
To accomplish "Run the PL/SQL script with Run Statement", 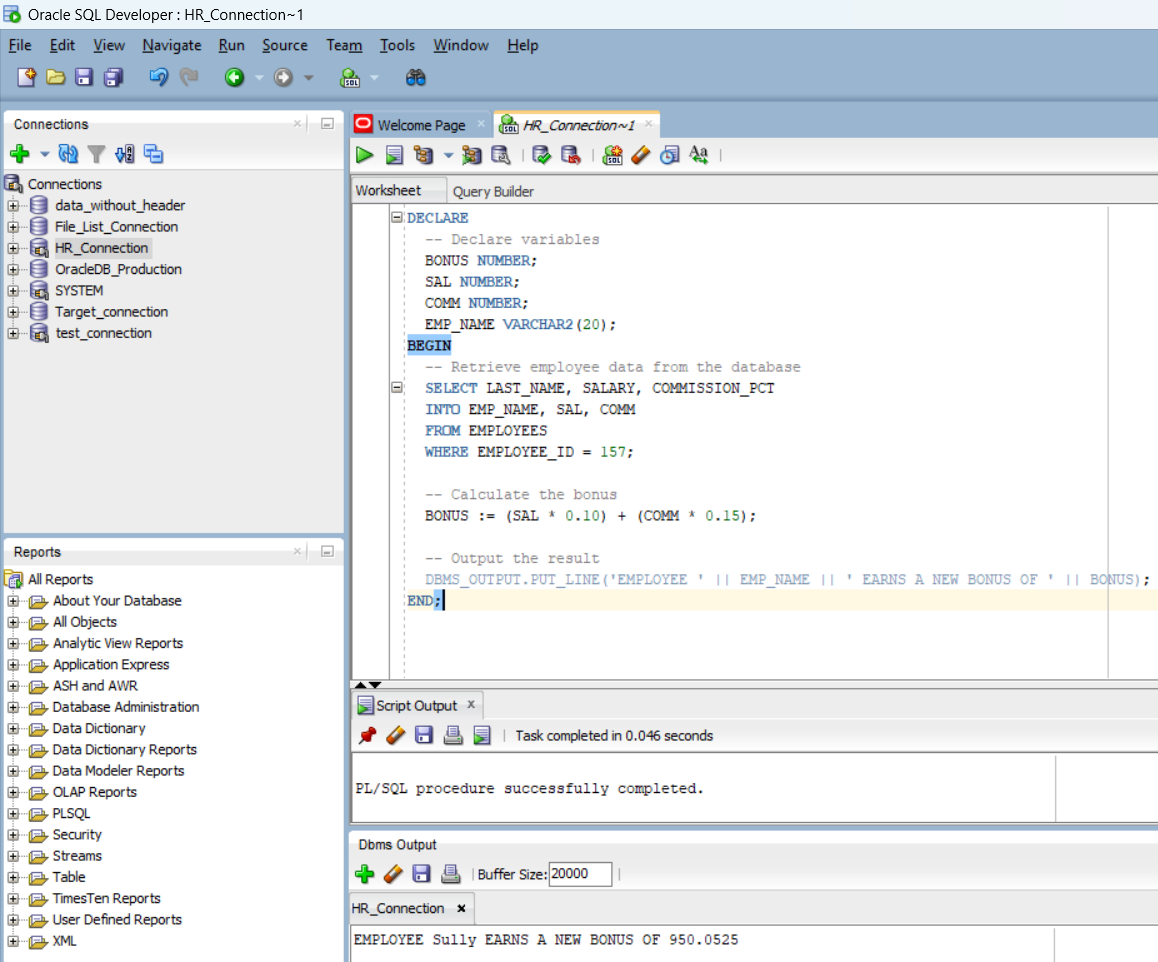I will coord(364,155).
